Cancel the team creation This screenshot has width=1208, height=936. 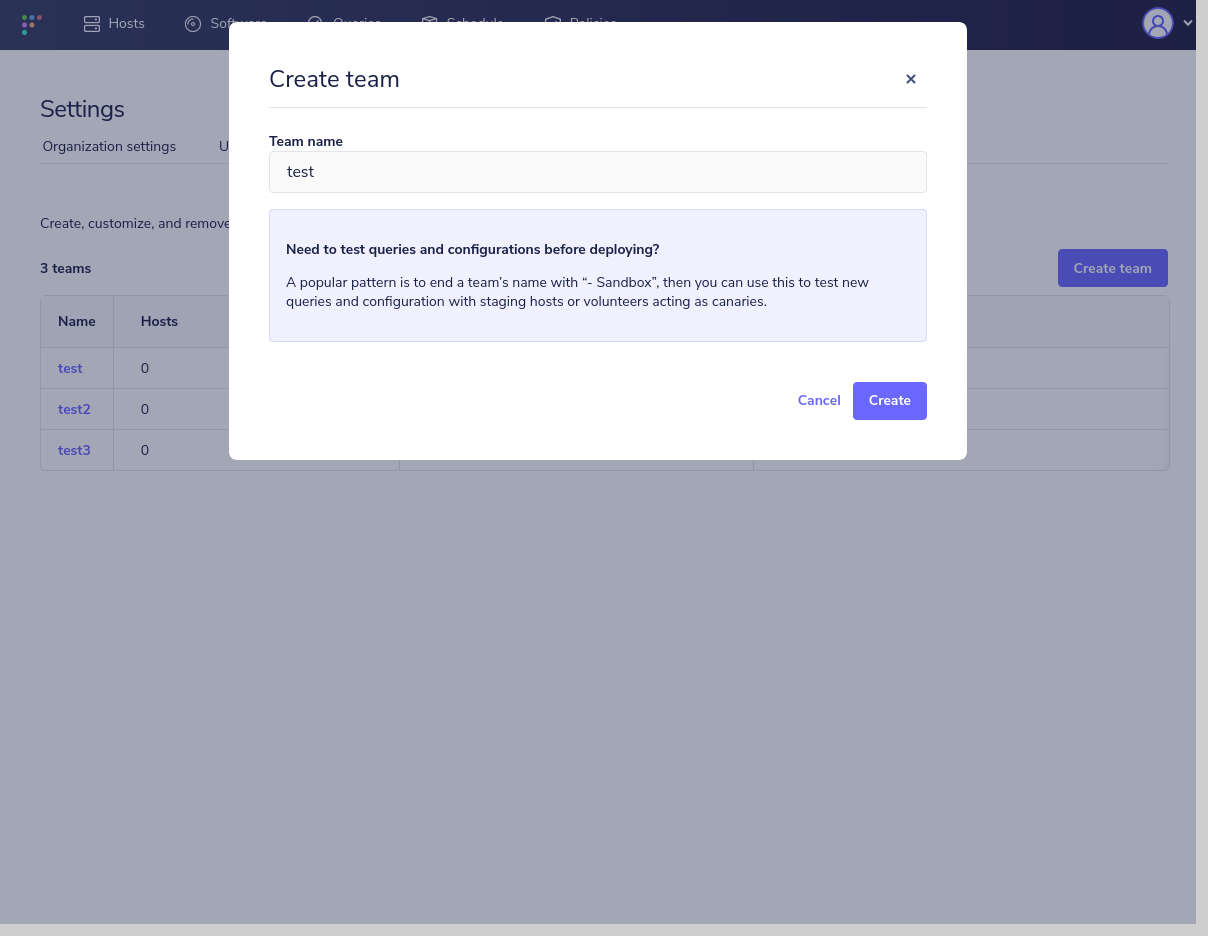(x=819, y=401)
